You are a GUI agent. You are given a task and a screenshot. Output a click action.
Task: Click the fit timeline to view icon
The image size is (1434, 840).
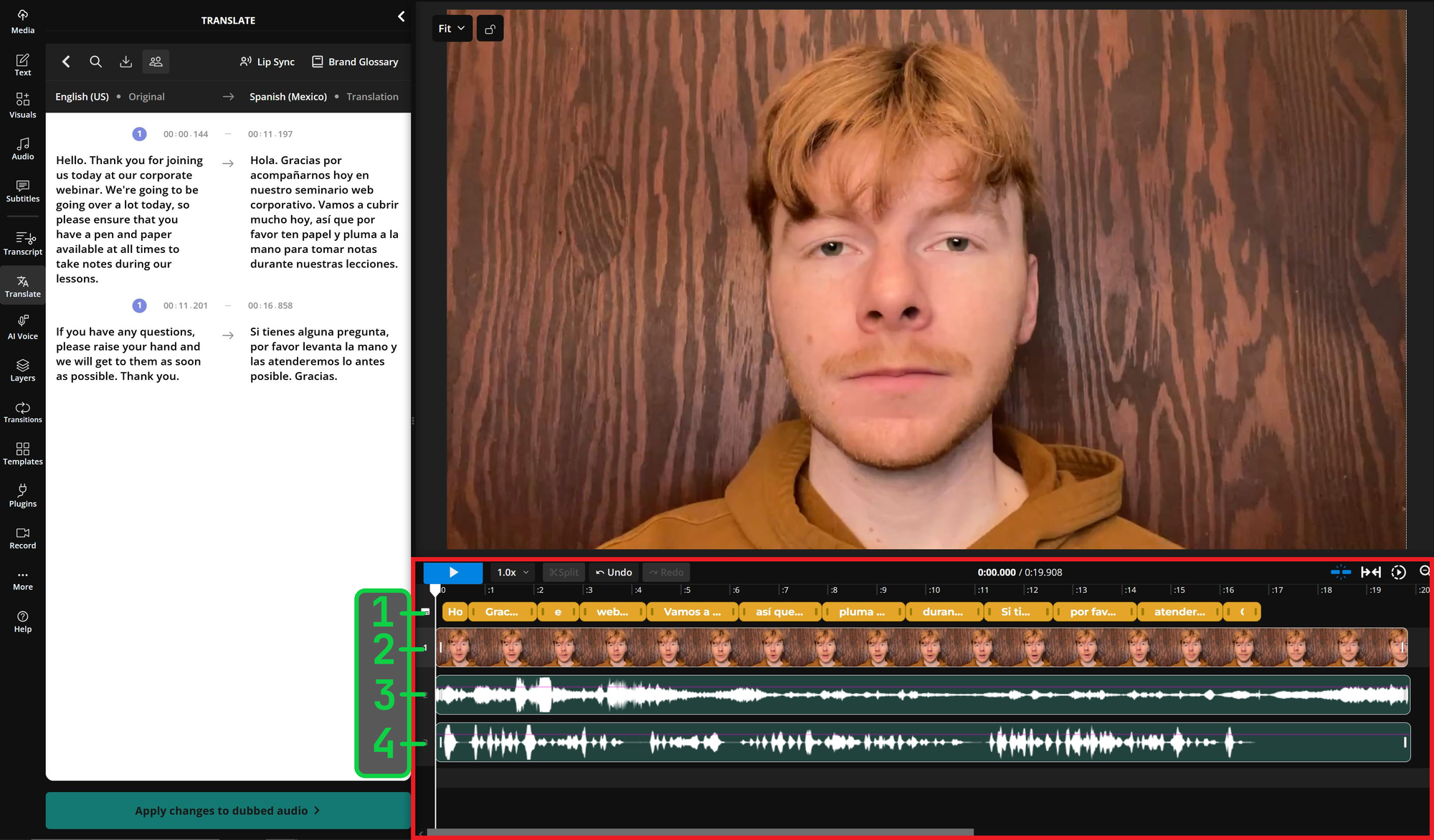click(x=1370, y=572)
